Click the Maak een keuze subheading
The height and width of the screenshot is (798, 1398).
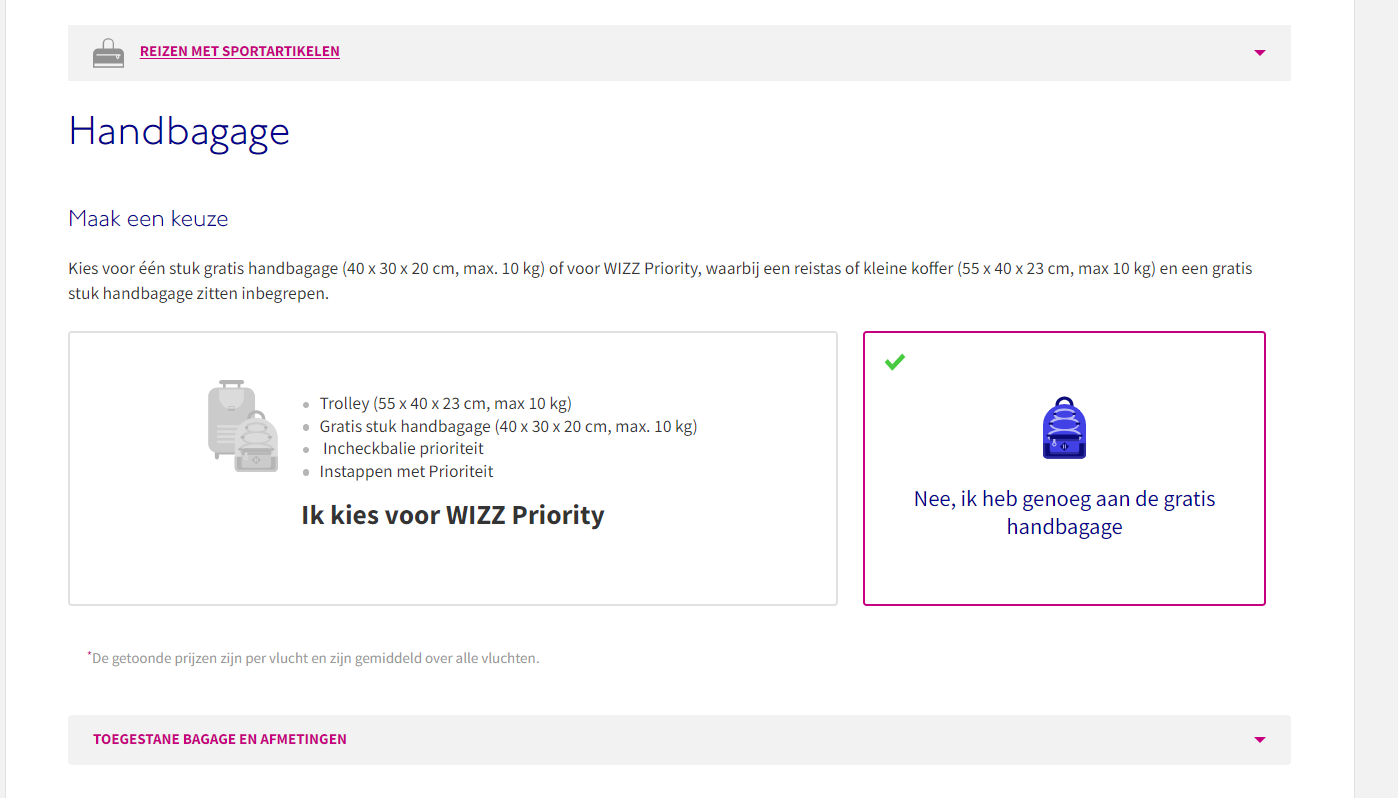[x=148, y=219]
